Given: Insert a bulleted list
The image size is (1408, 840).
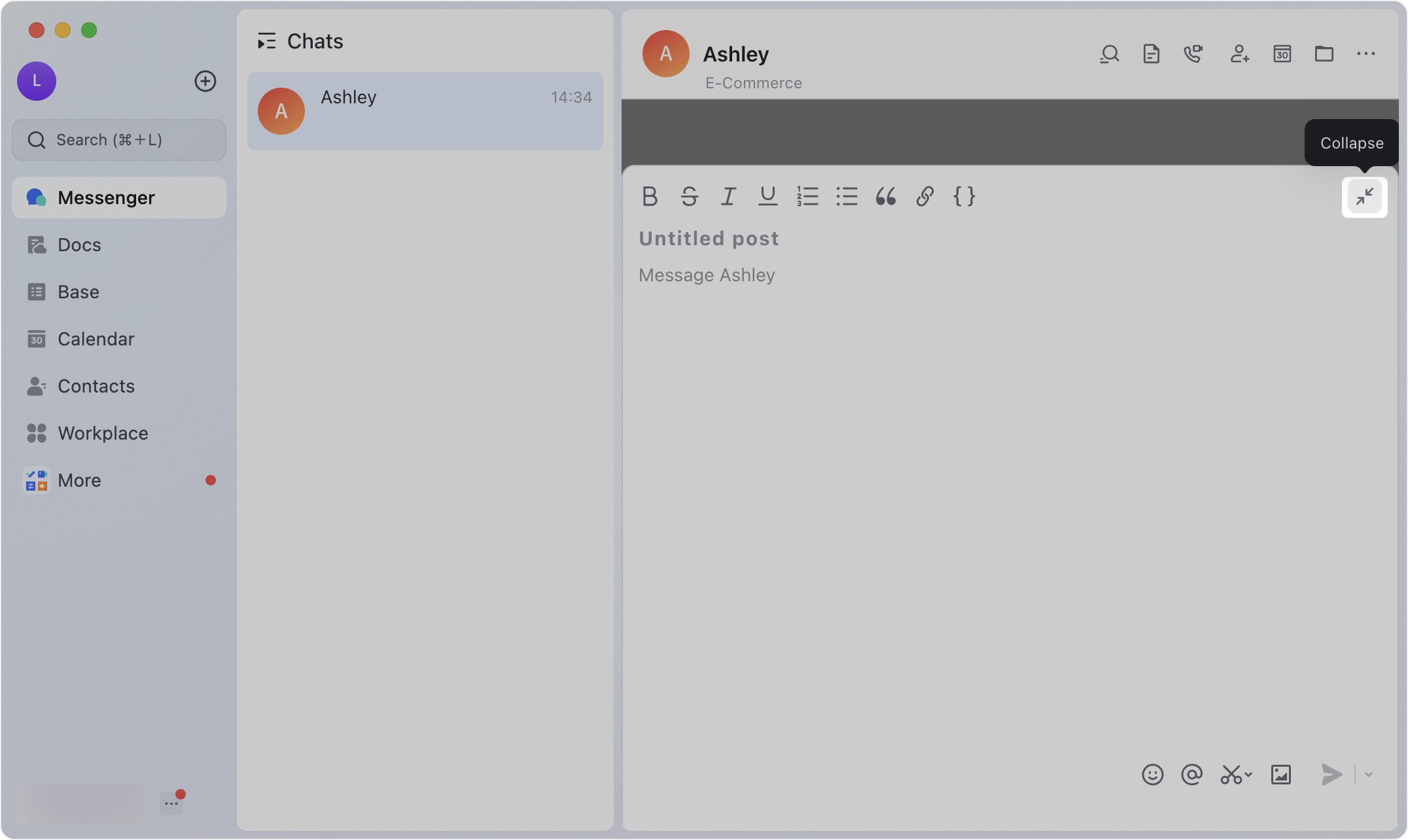Looking at the screenshot, I should click(x=847, y=196).
